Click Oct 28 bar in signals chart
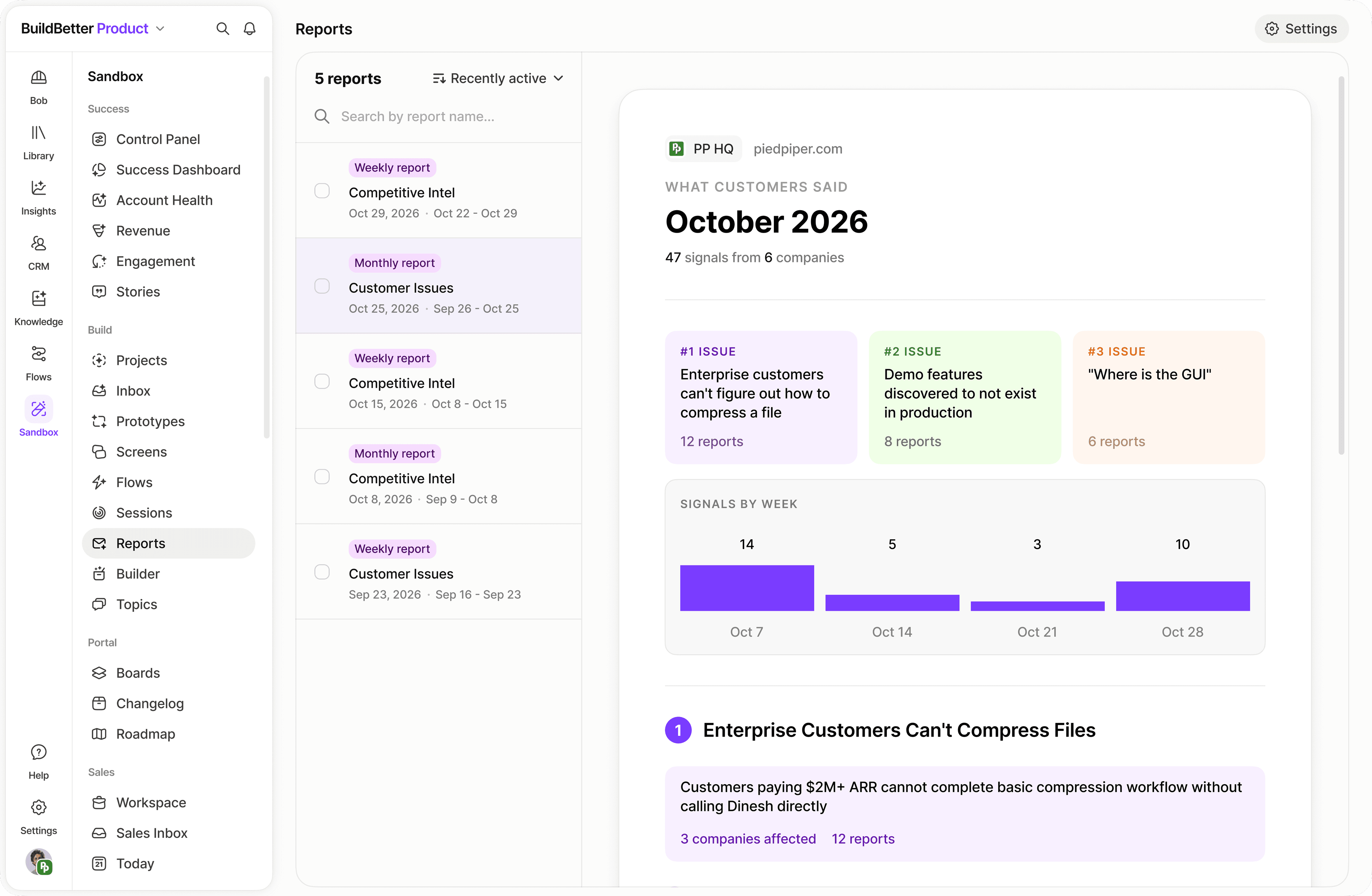Screen dimensions: 1372x896 1182,595
